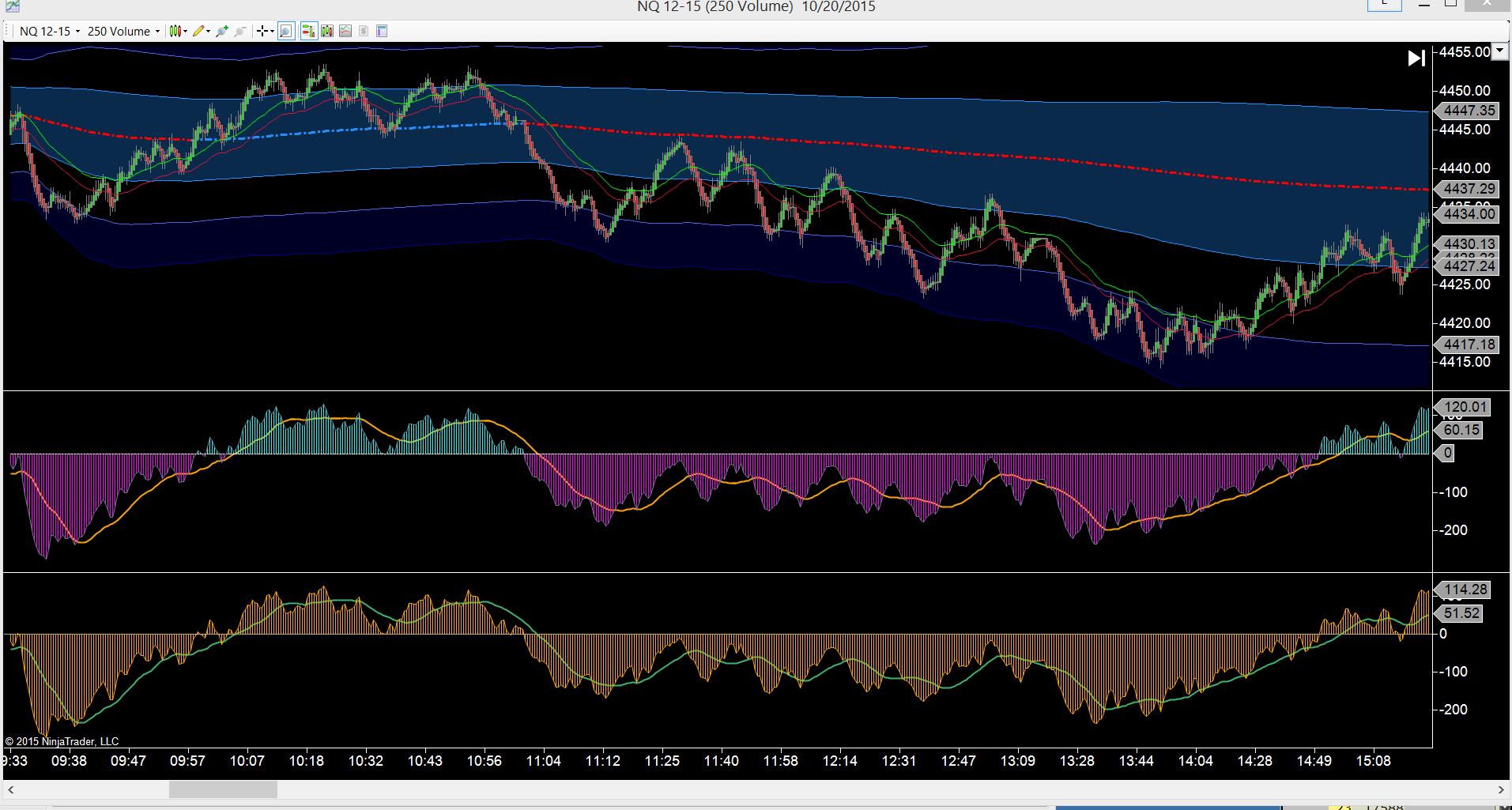Image resolution: width=1512 pixels, height=810 pixels.
Task: Click the 4427.24 price marker
Action: tap(1468, 266)
